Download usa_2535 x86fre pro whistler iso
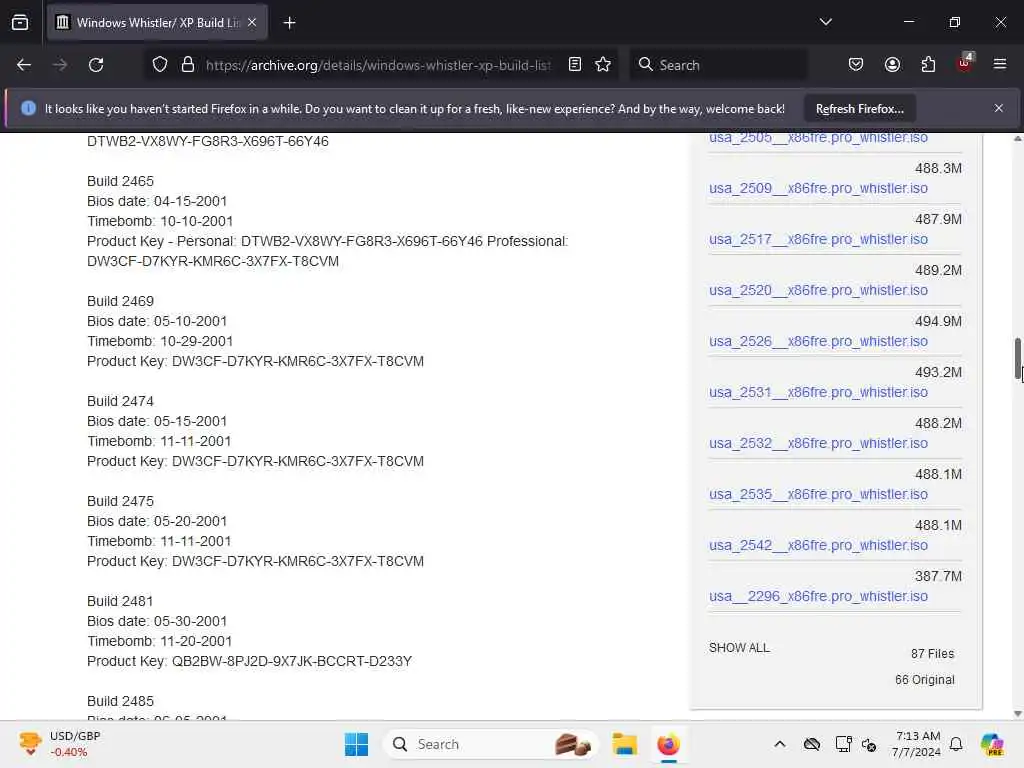The width and height of the screenshot is (1024, 768). [818, 494]
